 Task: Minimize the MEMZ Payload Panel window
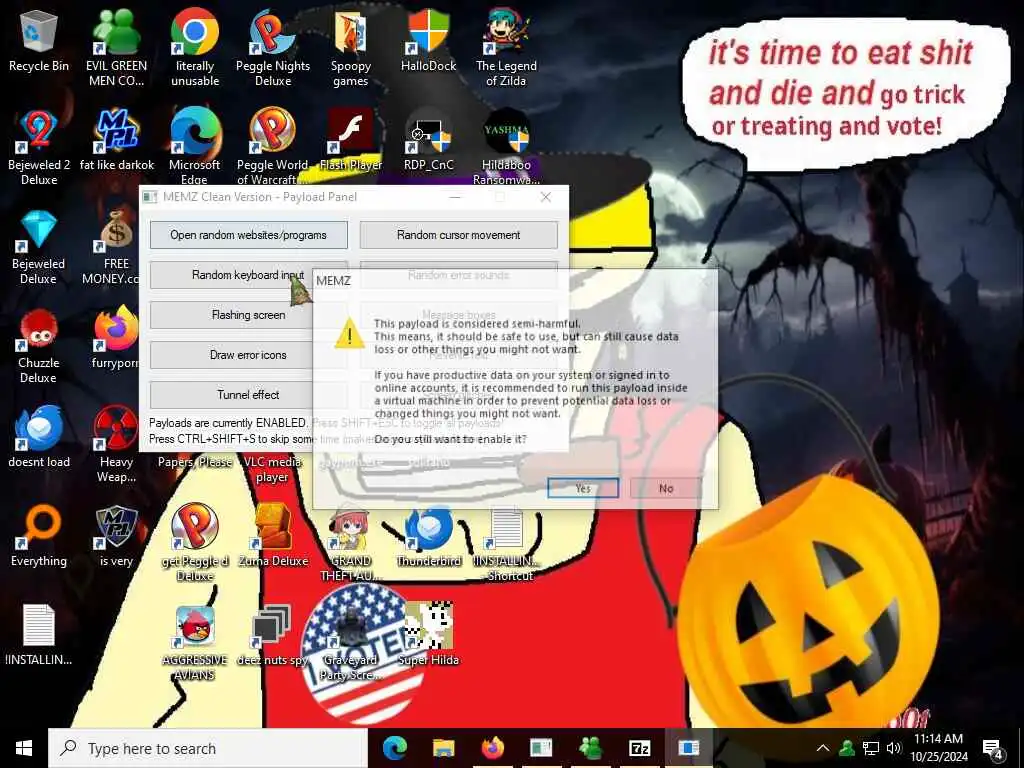[455, 197]
